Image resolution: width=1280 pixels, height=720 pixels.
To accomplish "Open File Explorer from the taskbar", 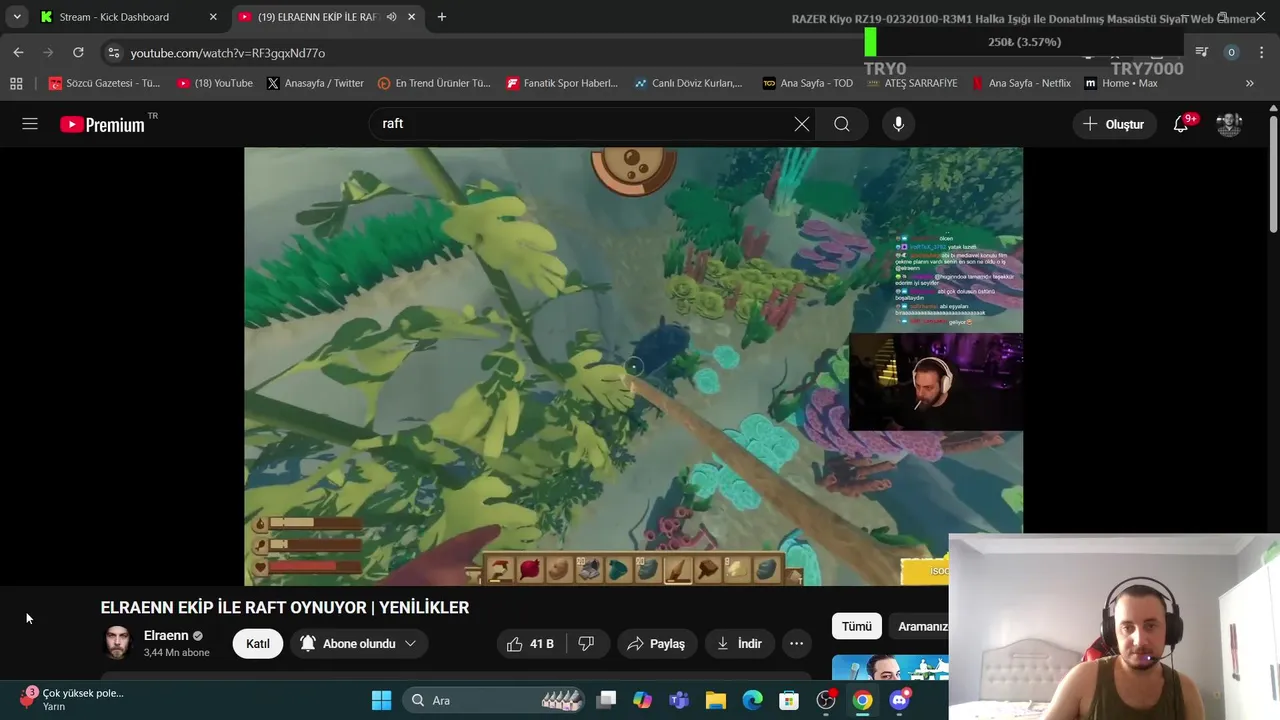I will tap(715, 700).
